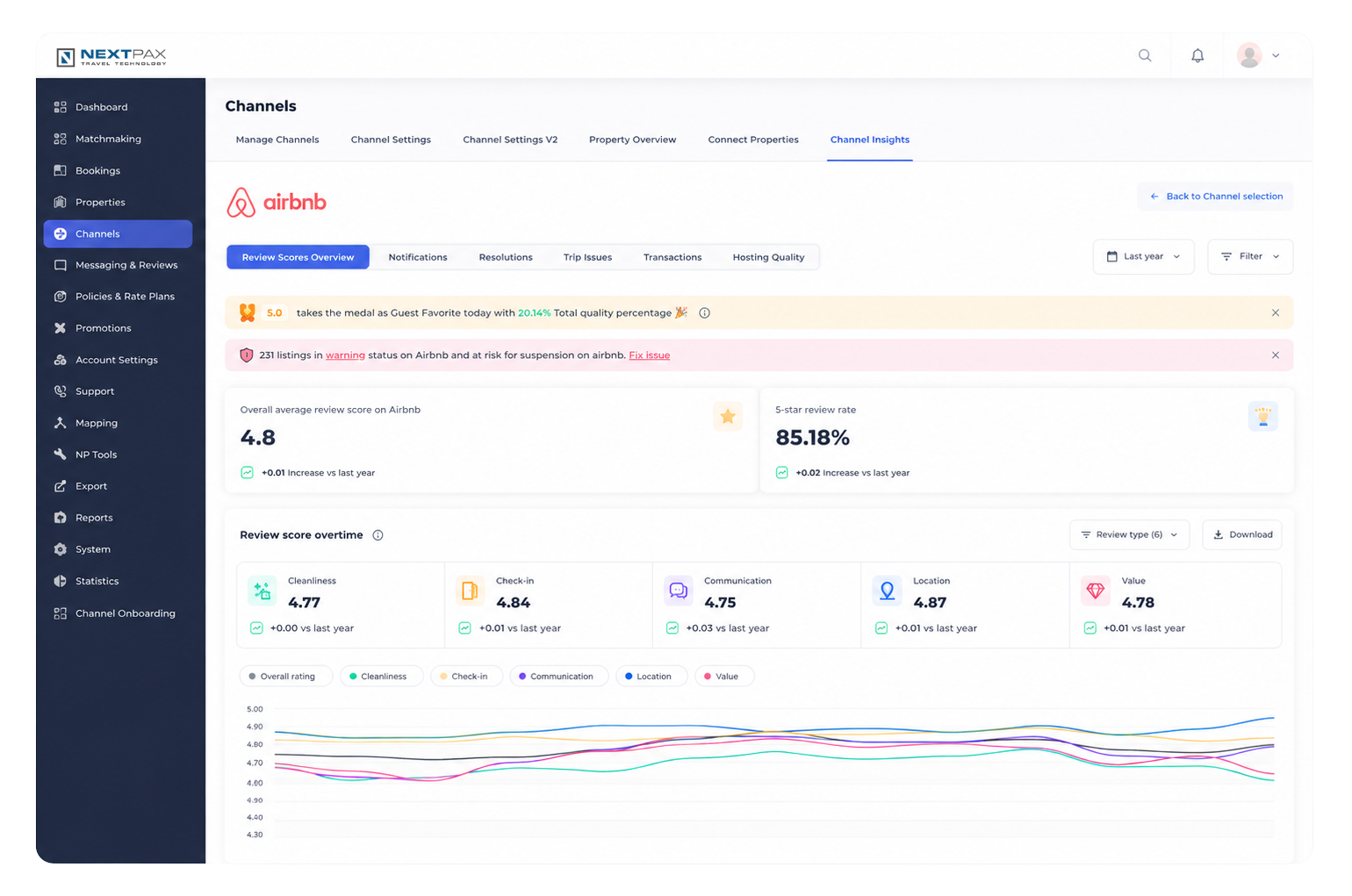Click the NextPax logo
The image size is (1352, 896).
[x=111, y=57]
